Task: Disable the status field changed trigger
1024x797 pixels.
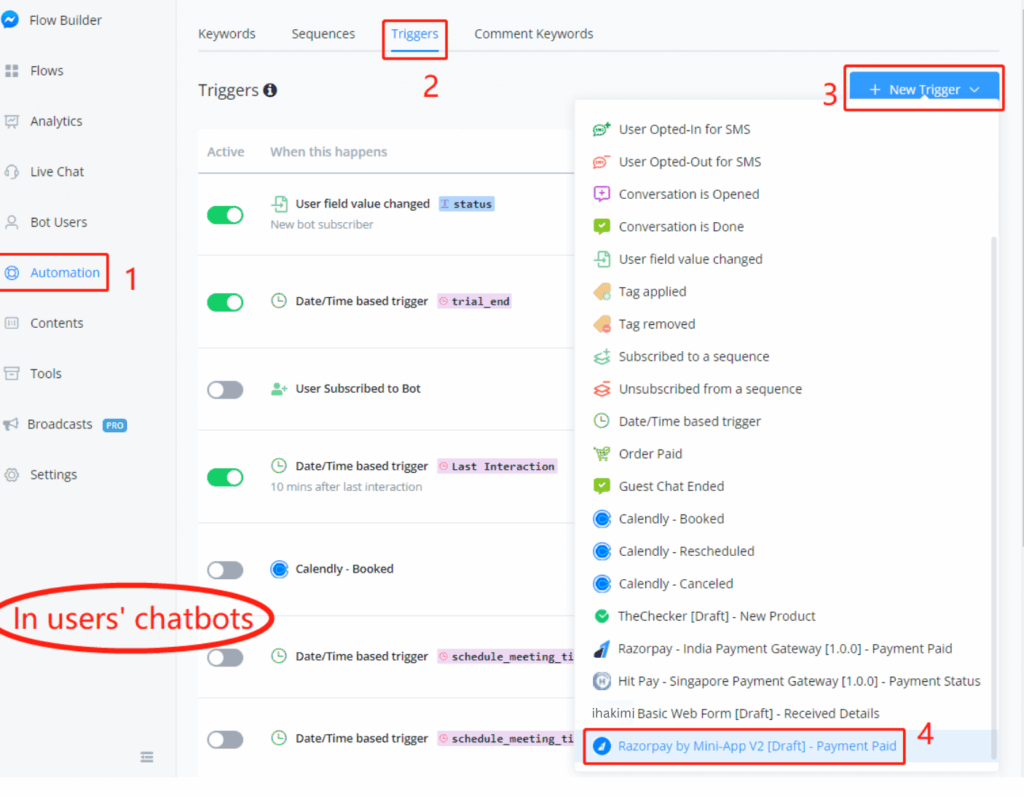Action: tap(225, 215)
